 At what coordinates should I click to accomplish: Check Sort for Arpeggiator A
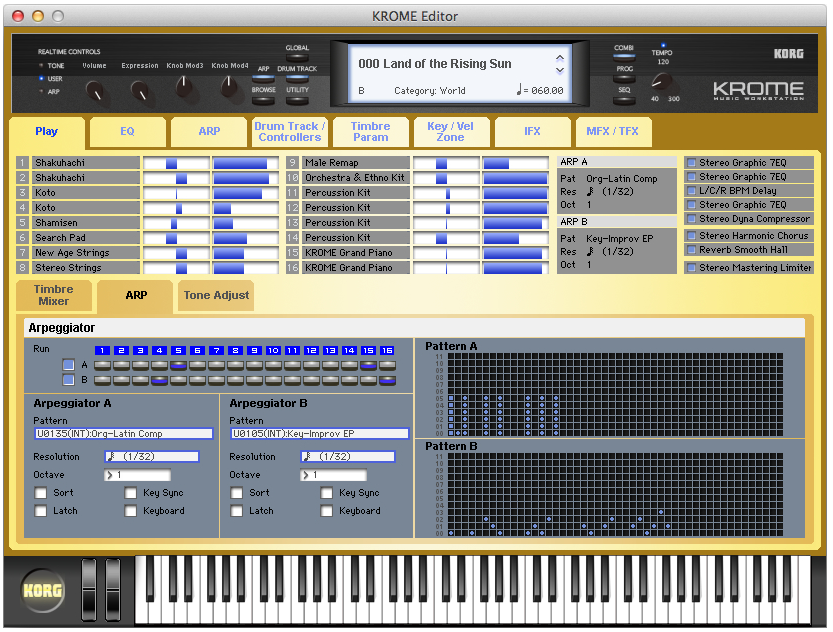point(41,493)
